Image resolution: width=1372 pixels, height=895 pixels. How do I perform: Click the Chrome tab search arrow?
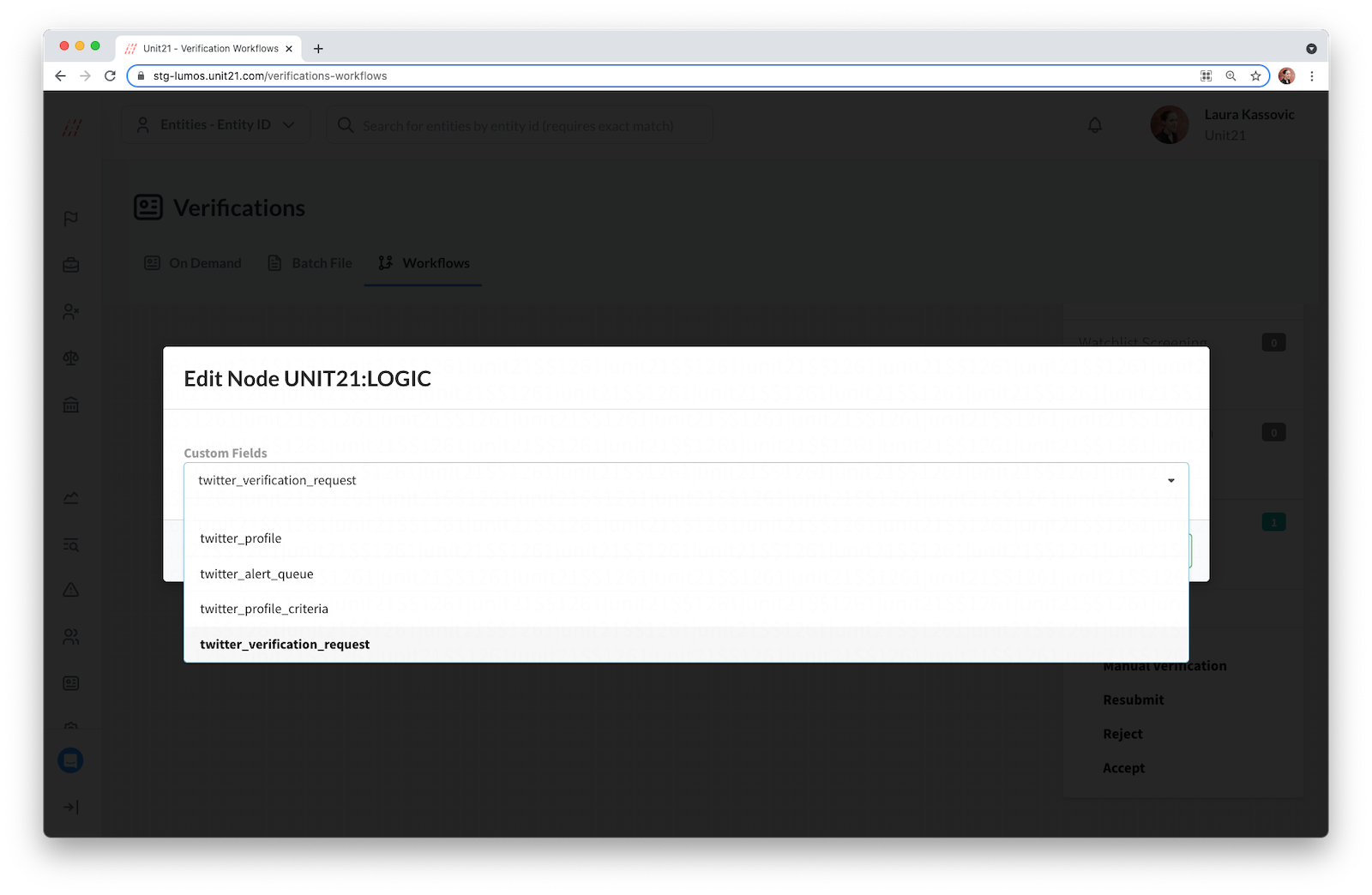tap(1311, 49)
